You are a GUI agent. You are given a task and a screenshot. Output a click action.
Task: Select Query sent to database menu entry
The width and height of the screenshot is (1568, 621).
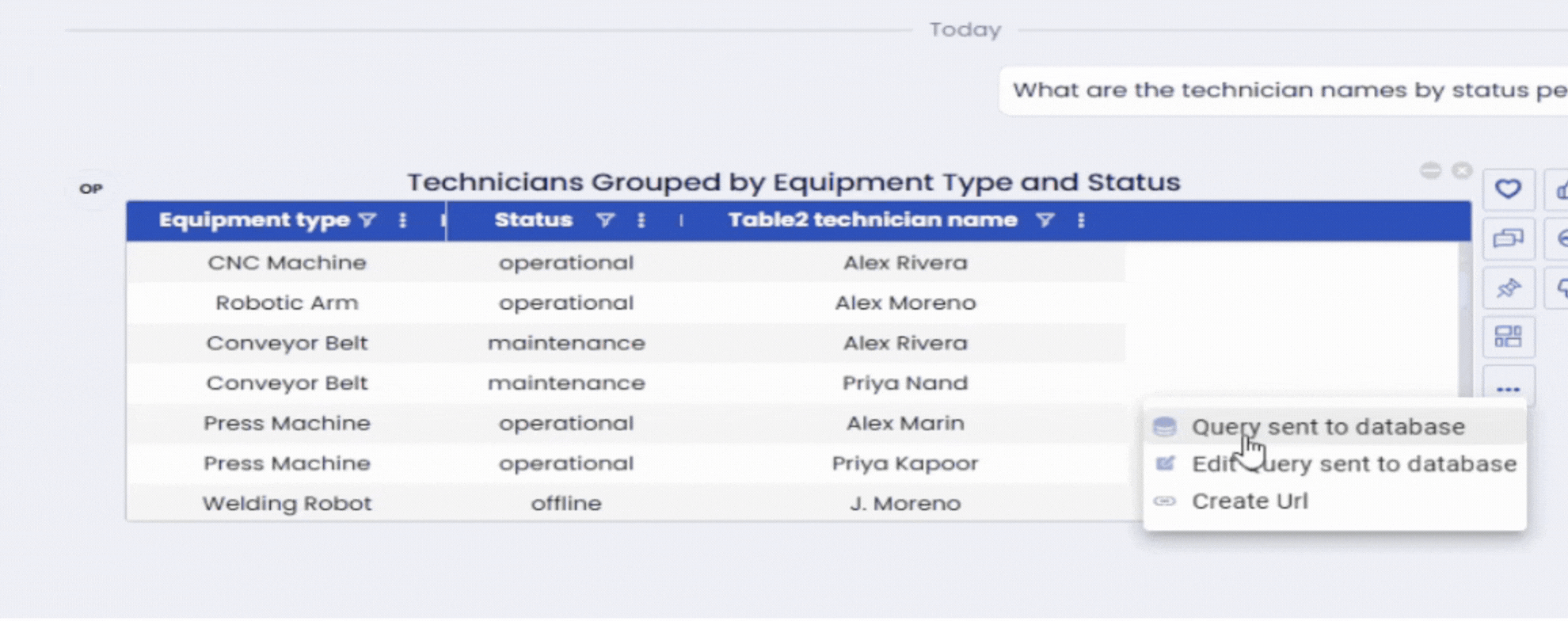[1328, 426]
